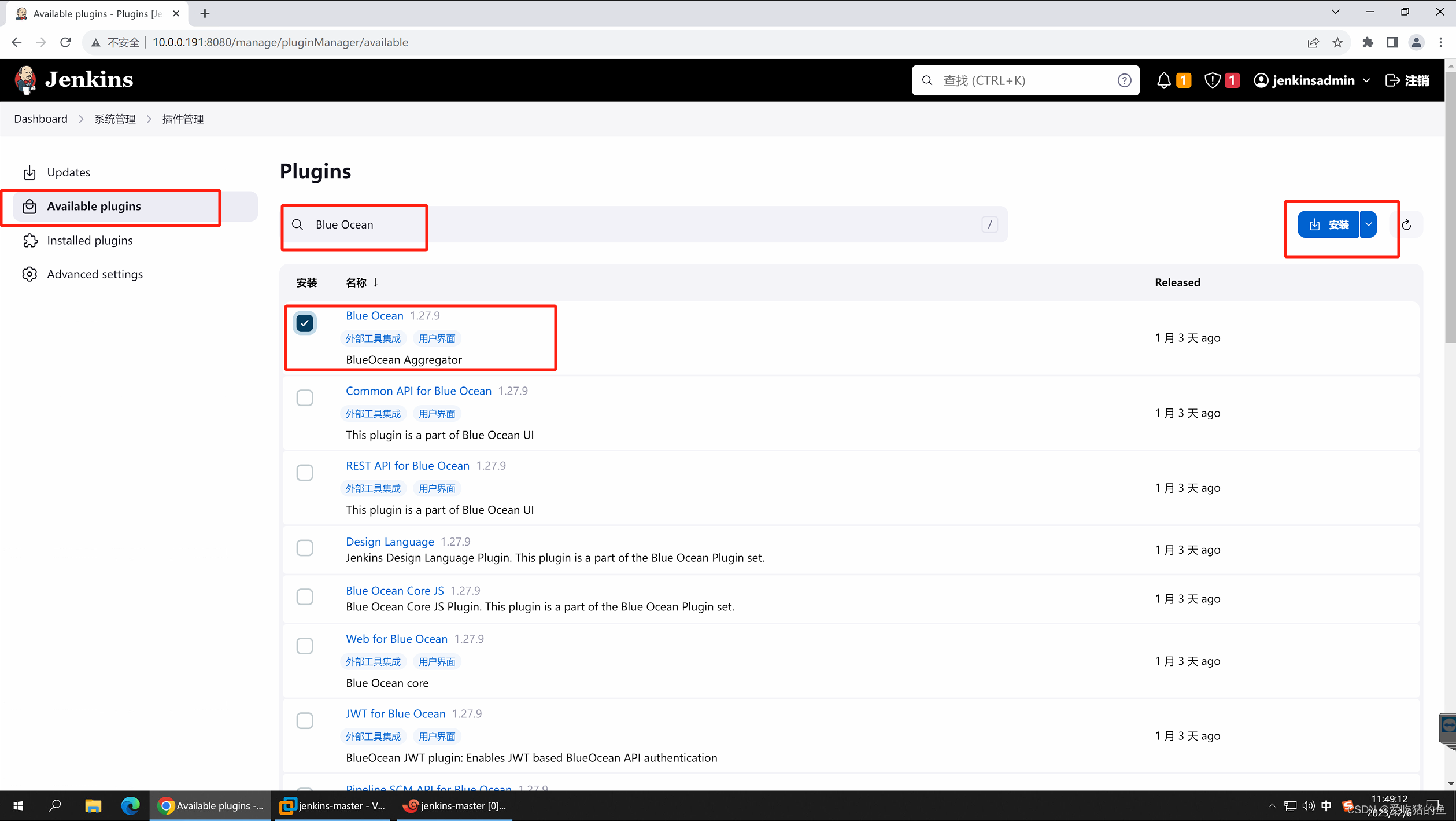Toggle the REST API for Blue Ocean checkbox
1456x821 pixels.
coord(304,472)
